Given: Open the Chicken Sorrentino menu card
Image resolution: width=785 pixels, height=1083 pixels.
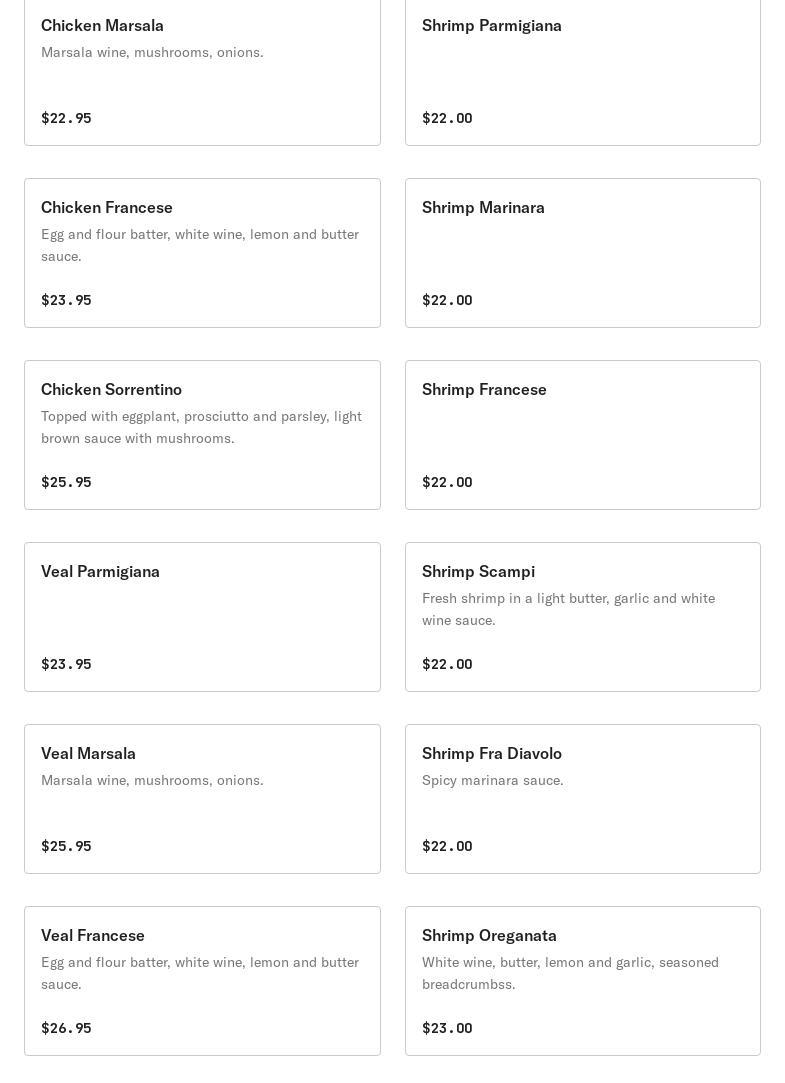Looking at the screenshot, I should 111,390.
